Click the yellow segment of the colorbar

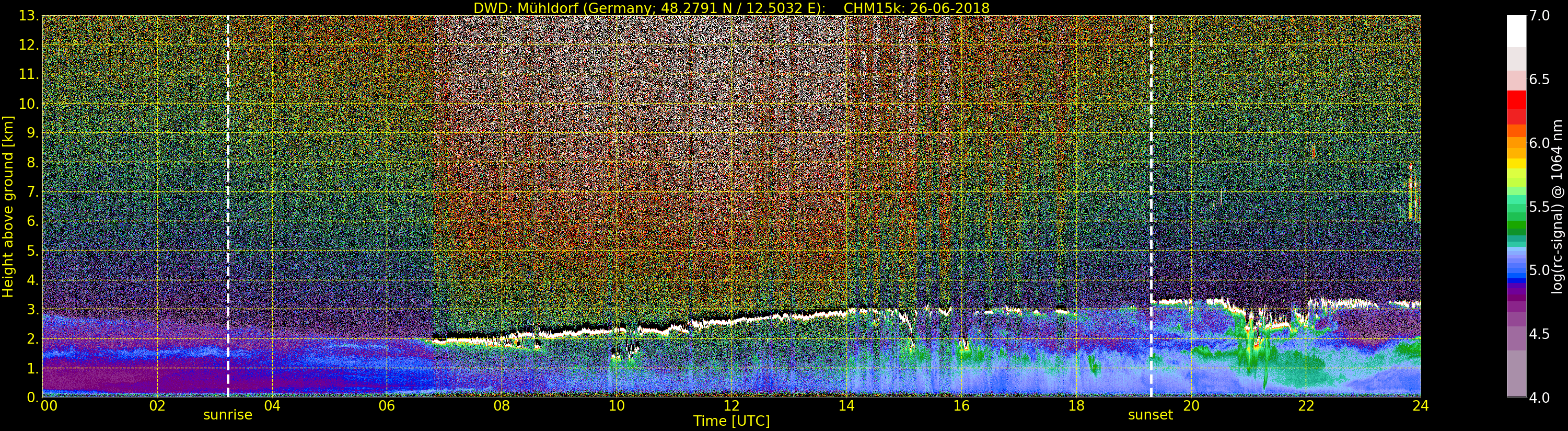[1516, 163]
